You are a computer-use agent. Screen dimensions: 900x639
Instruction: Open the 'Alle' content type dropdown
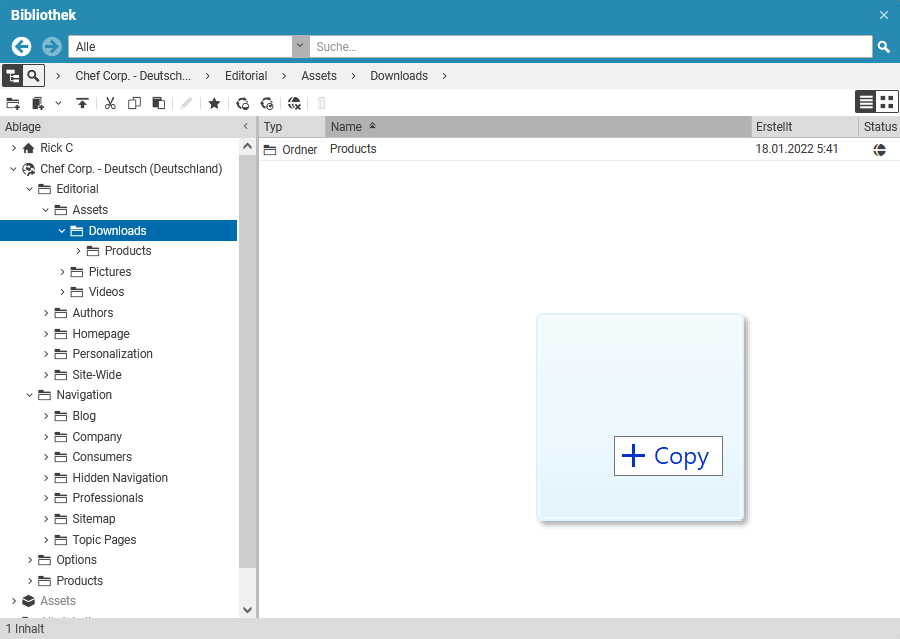coord(301,47)
